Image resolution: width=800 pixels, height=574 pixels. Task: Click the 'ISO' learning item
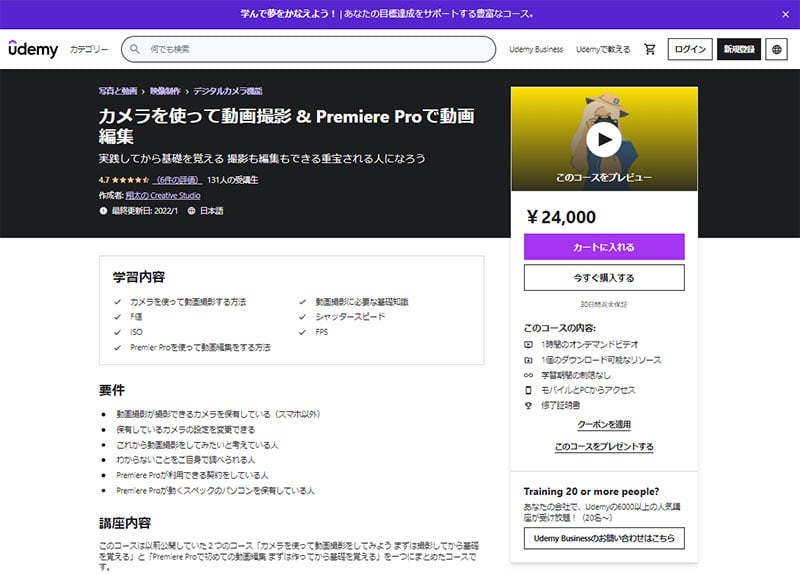click(x=136, y=332)
